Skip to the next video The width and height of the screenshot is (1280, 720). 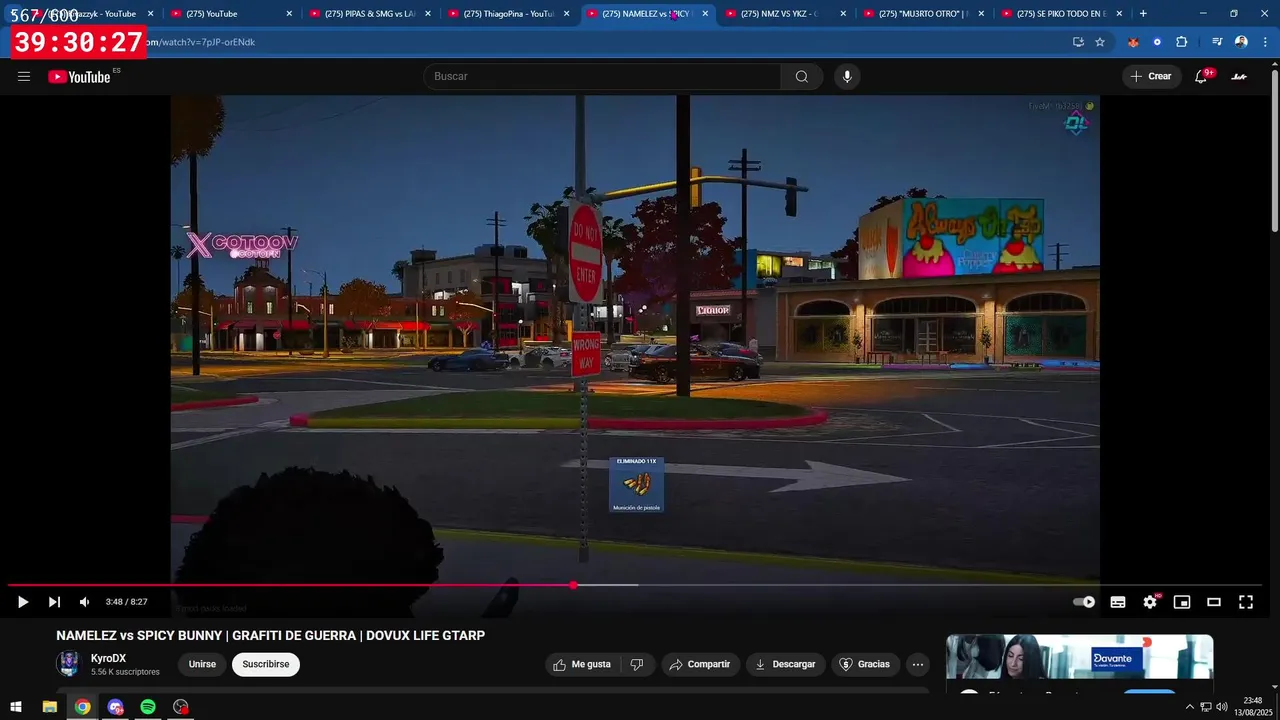coord(54,602)
